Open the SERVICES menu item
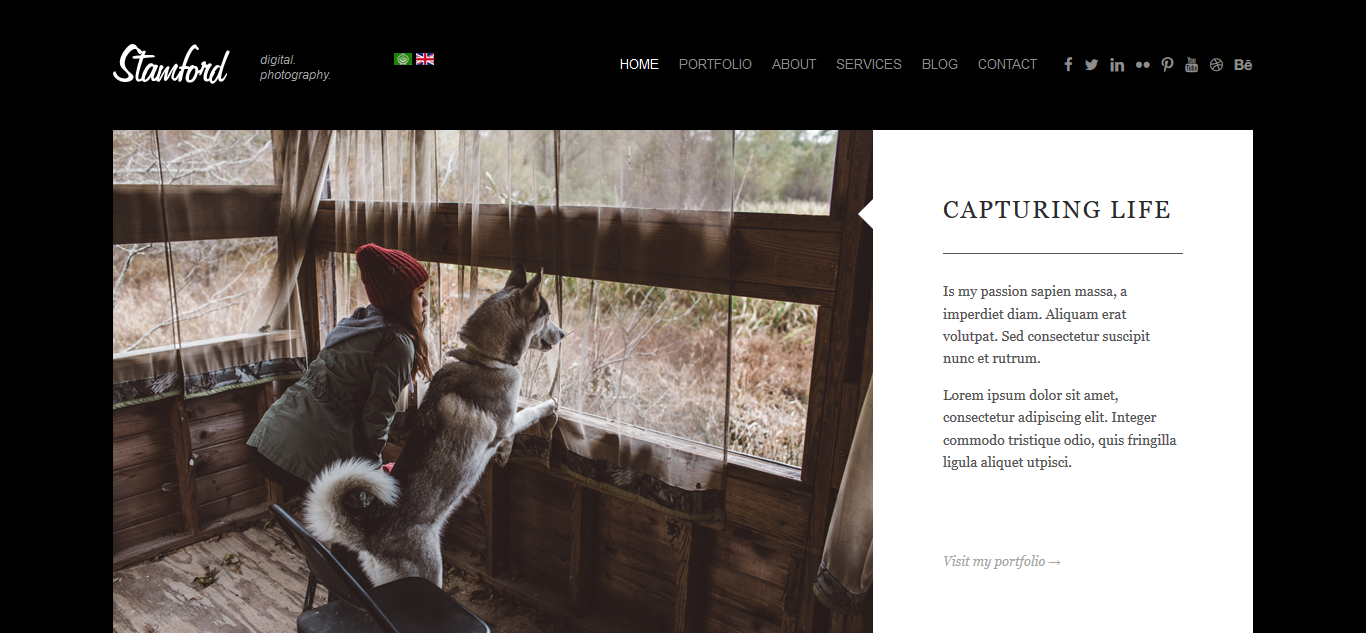Image resolution: width=1366 pixels, height=633 pixels. (869, 64)
